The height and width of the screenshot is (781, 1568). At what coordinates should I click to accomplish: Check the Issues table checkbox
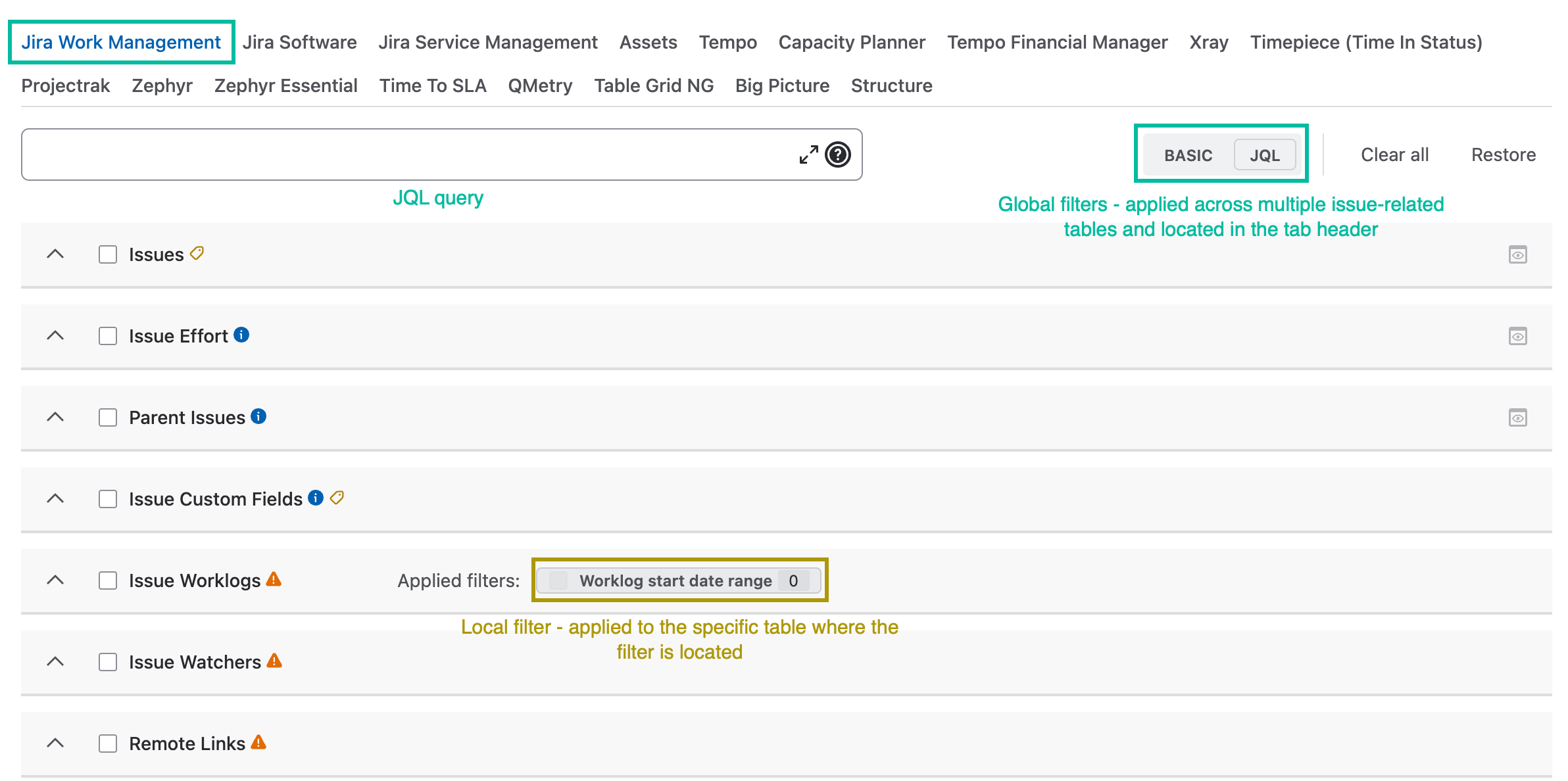[108, 254]
